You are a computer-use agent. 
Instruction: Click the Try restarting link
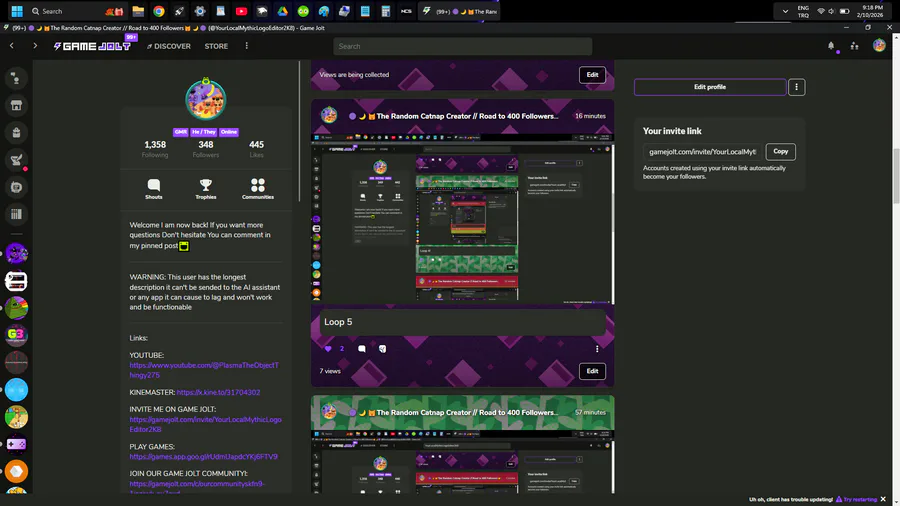point(856,500)
